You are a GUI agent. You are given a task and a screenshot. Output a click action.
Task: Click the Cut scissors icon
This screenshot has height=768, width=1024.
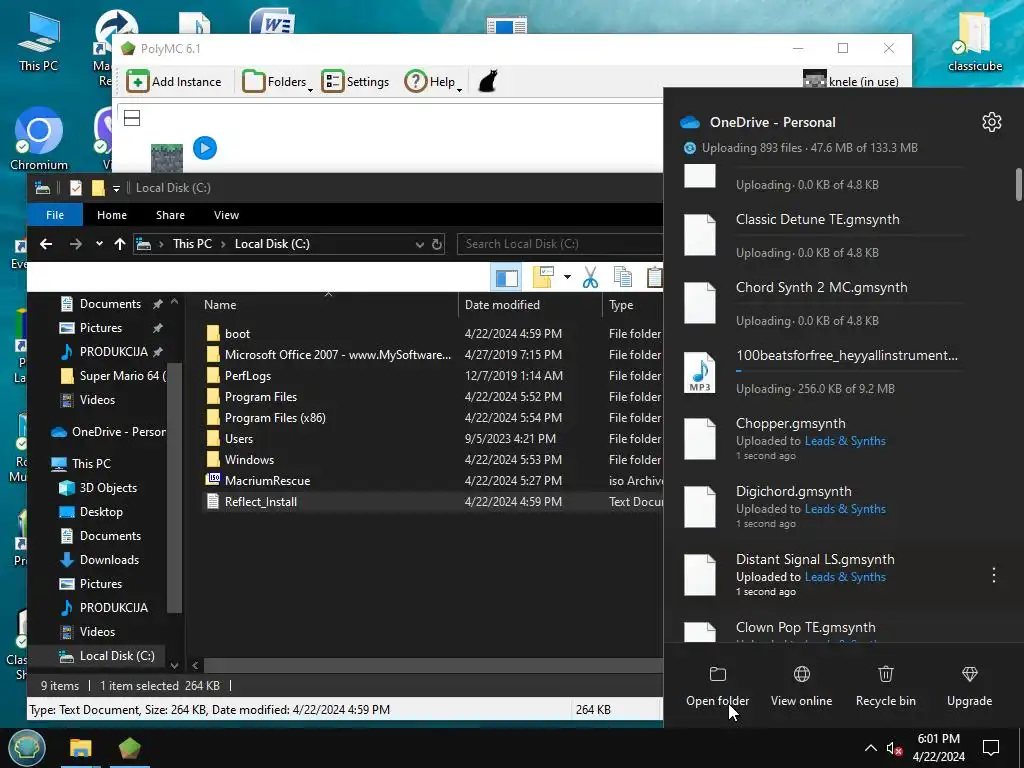(x=590, y=278)
